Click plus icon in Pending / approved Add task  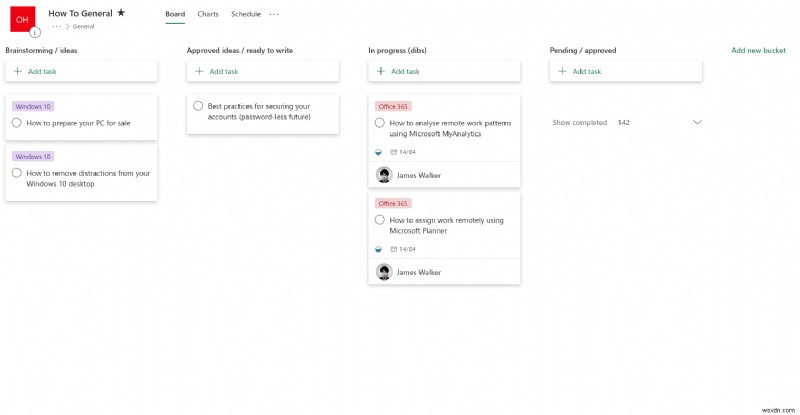(562, 71)
